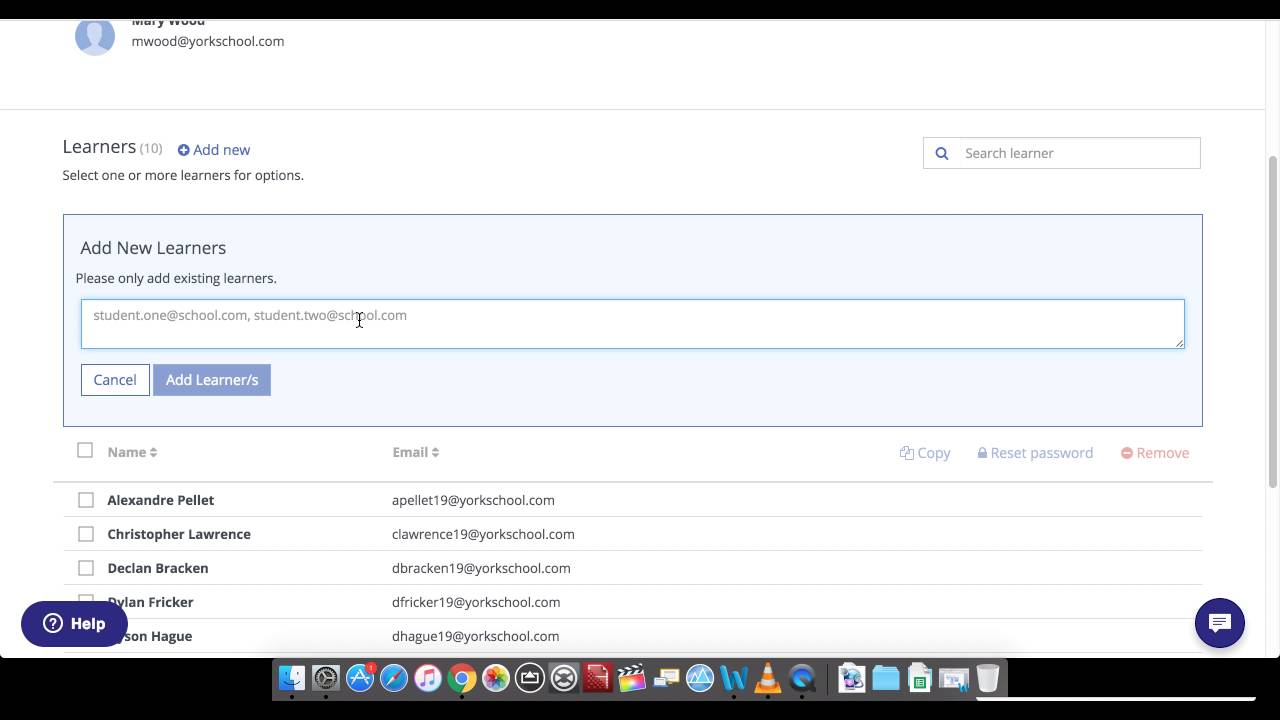
Task: Open Finder from the dock
Action: (x=292, y=679)
